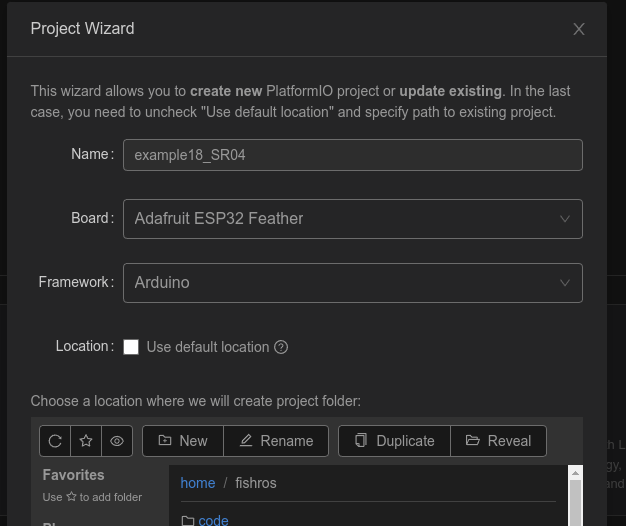Click help icon beside Use default location

tap(281, 347)
